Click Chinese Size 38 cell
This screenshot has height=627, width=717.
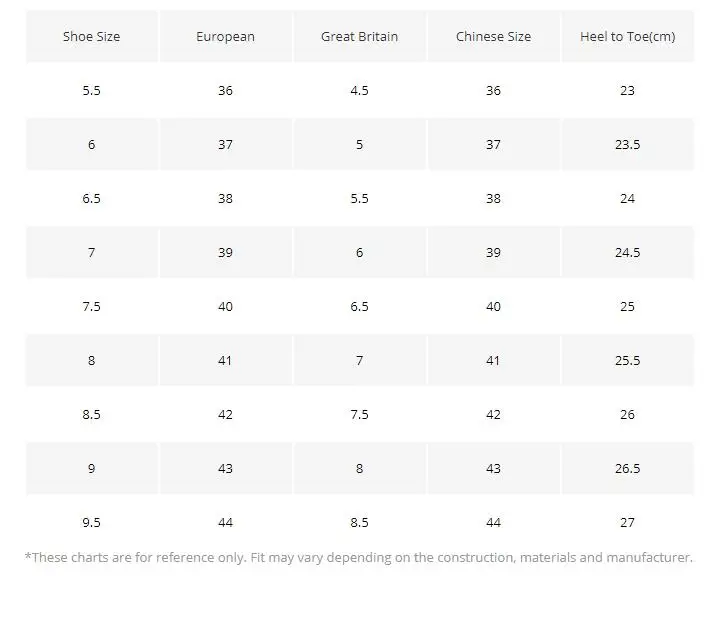click(493, 198)
